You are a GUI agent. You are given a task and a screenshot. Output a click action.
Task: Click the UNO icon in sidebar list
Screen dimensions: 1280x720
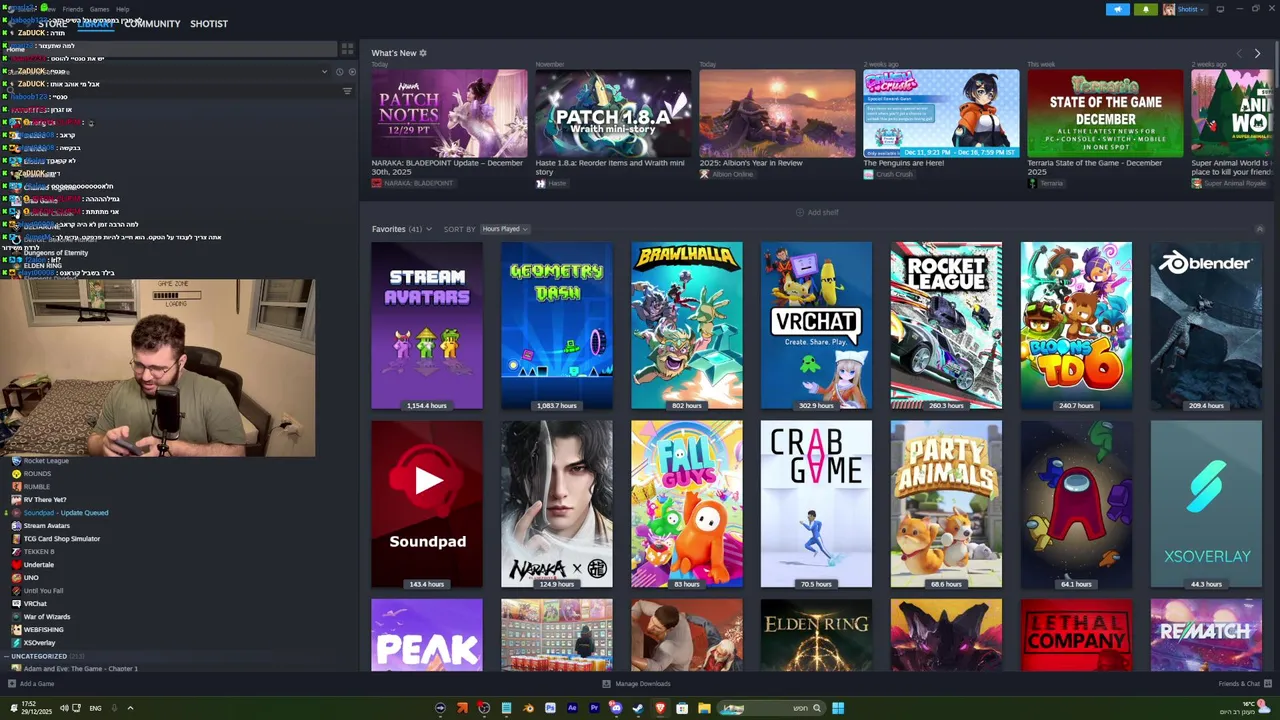tap(16, 578)
